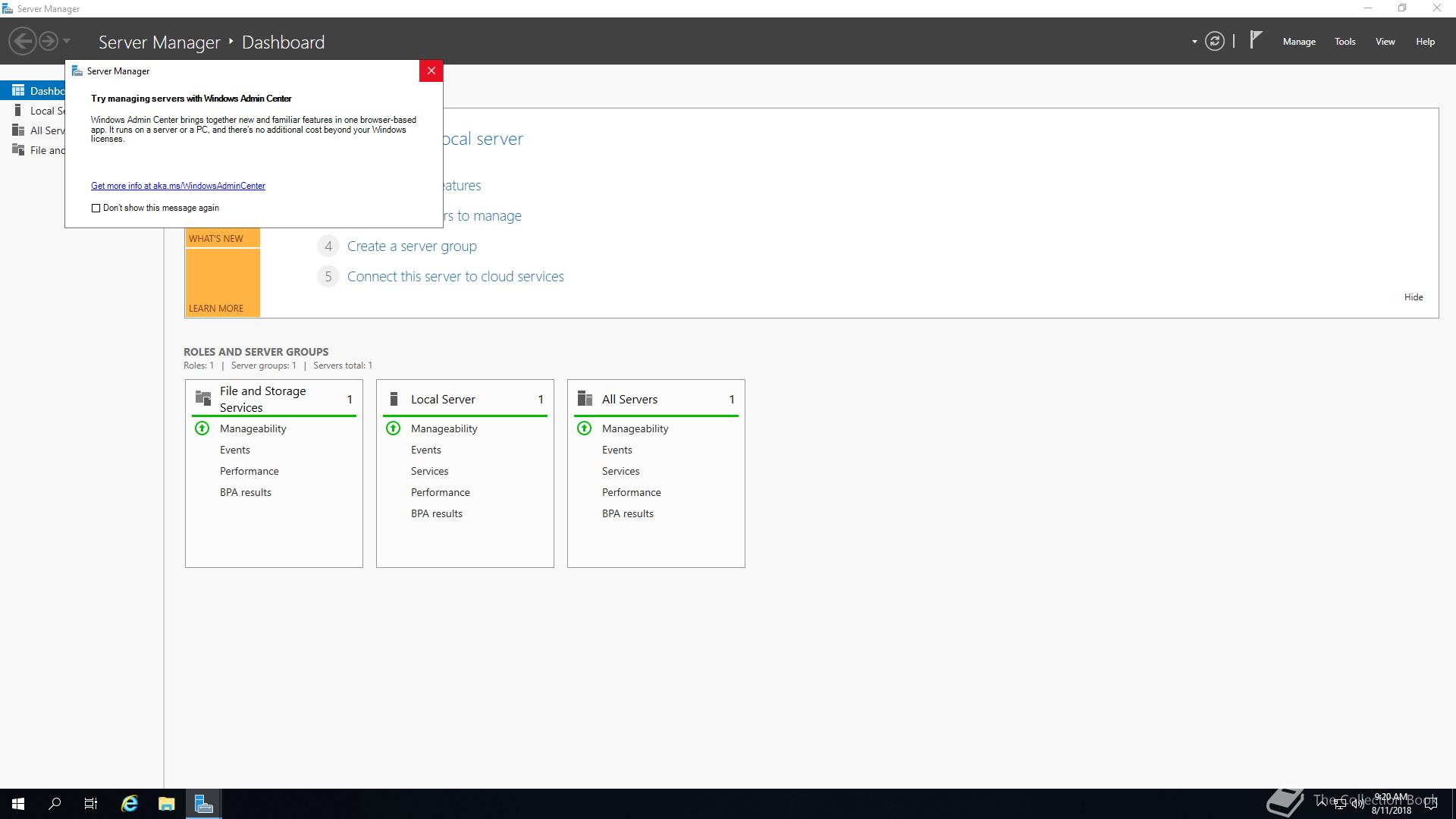Viewport: 1456px width, 819px height.
Task: Open taskbar Search magnifier
Action: [55, 804]
